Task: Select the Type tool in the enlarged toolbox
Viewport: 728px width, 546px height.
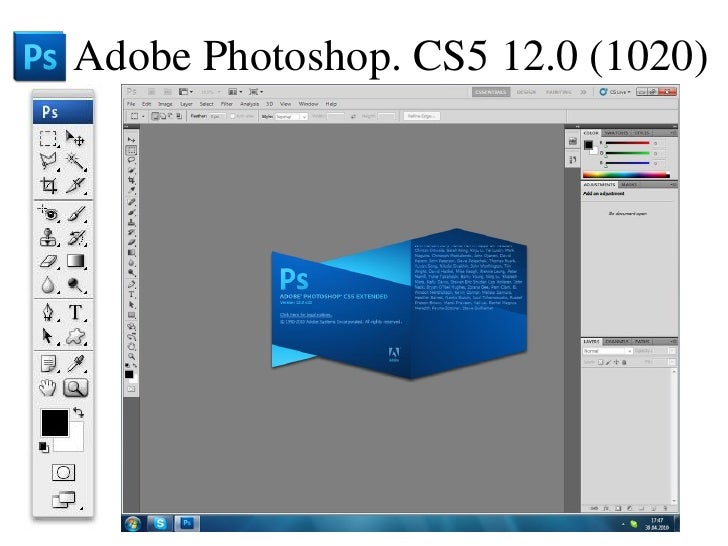Action: [x=75, y=312]
